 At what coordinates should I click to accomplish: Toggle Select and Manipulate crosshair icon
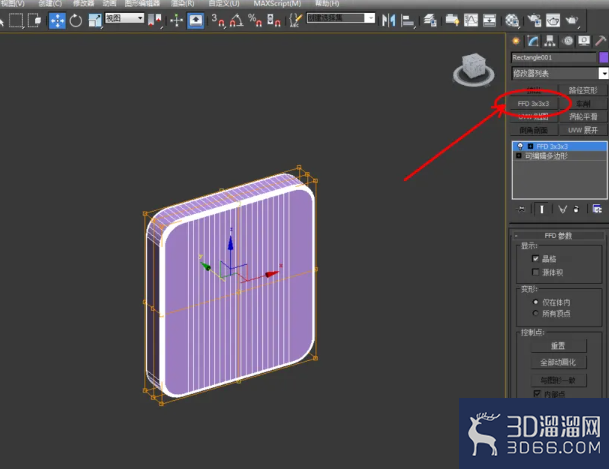[176, 20]
